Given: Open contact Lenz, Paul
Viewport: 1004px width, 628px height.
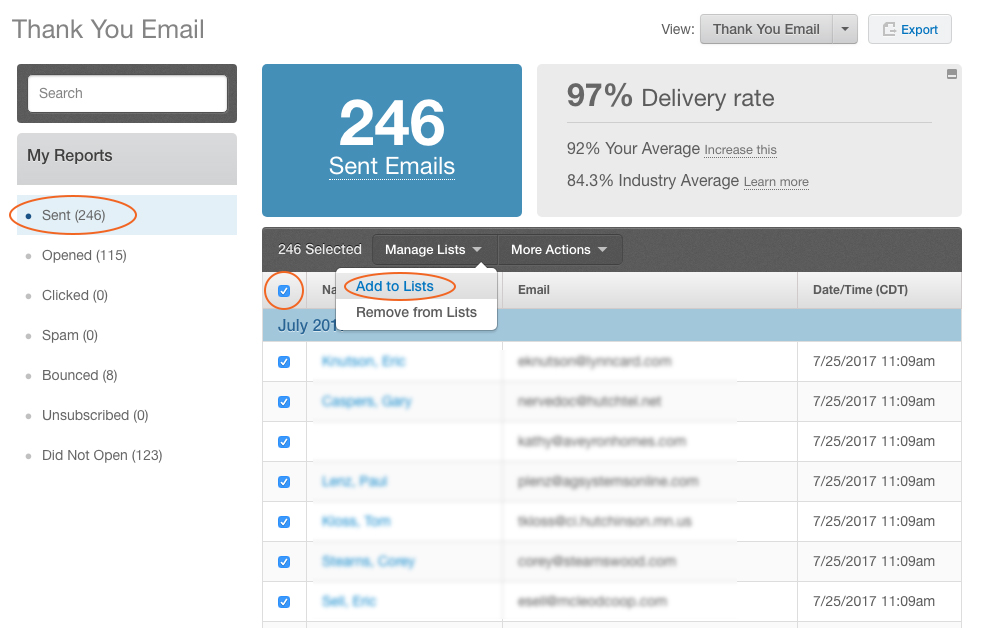Looking at the screenshot, I should pos(354,481).
